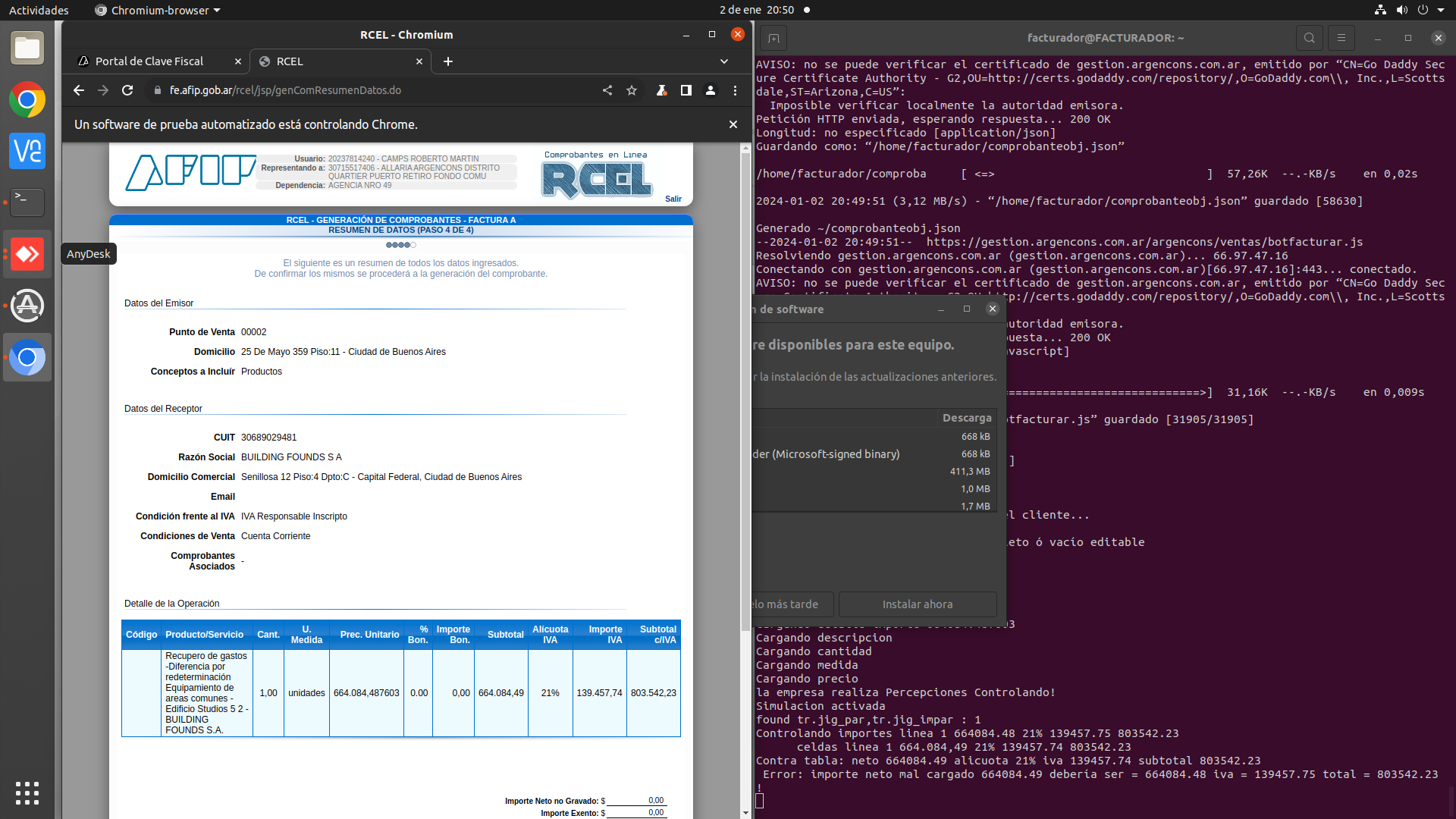Click the AFIP logo
The image size is (1456, 819).
tap(190, 172)
